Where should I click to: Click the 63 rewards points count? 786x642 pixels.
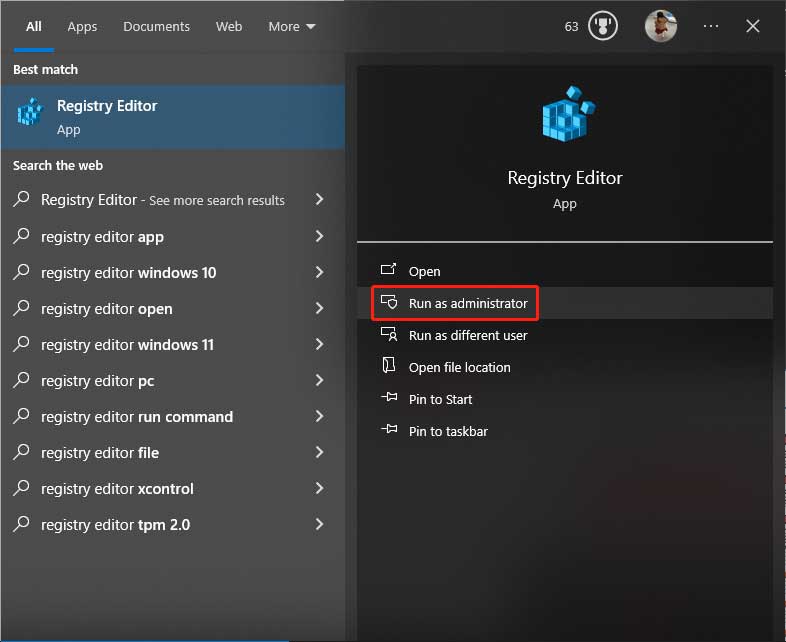coord(571,27)
